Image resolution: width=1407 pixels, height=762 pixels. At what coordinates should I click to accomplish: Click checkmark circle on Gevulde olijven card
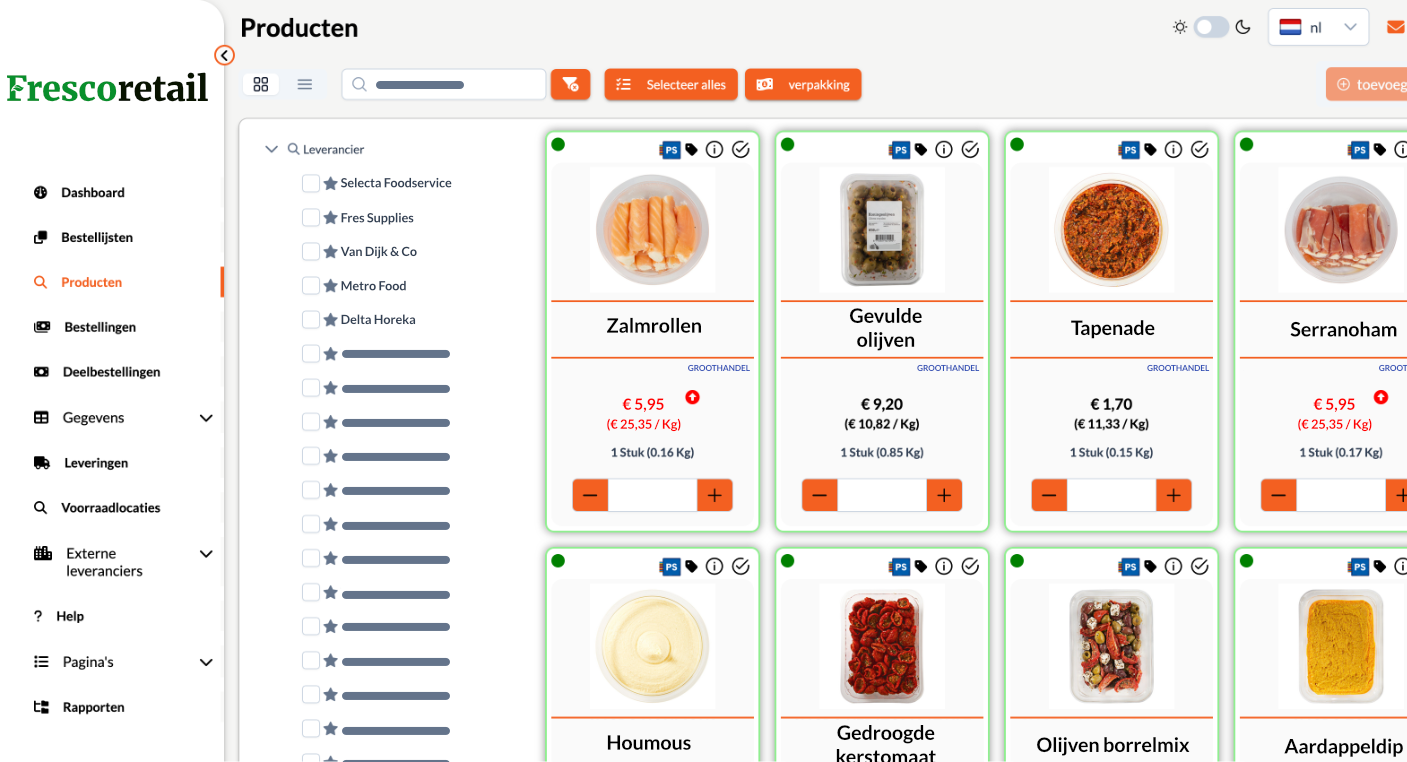[970, 150]
